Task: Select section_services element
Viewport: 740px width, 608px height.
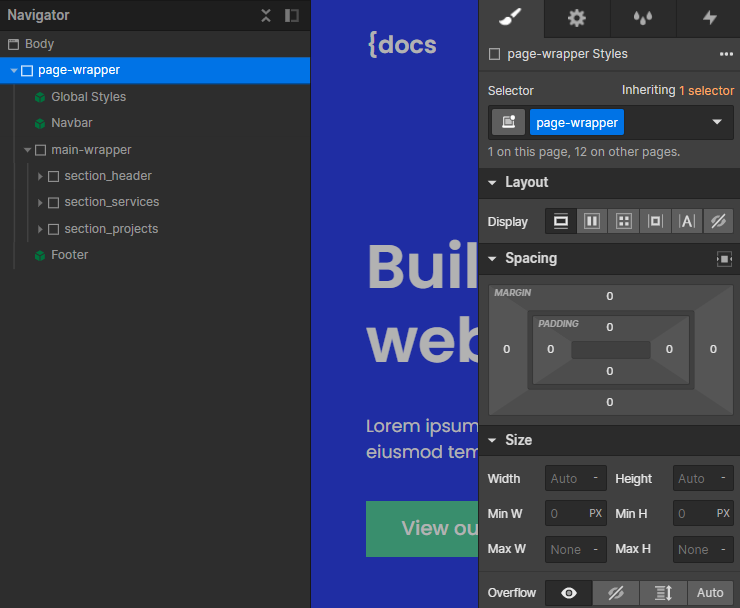Action: coord(112,202)
